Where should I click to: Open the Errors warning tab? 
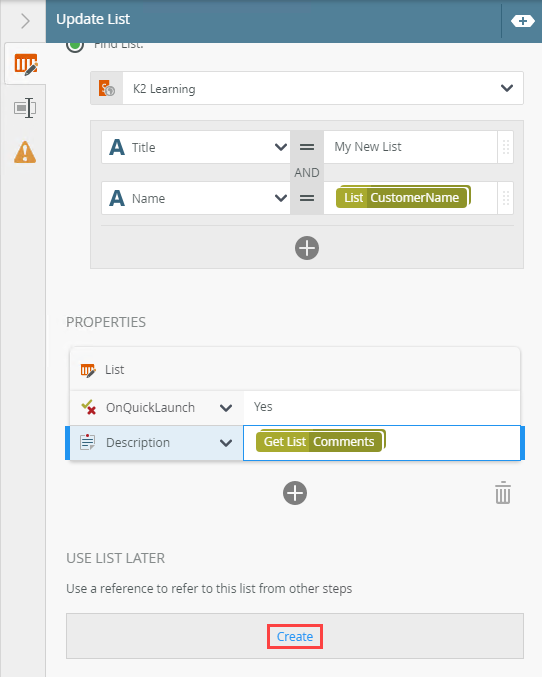point(25,152)
